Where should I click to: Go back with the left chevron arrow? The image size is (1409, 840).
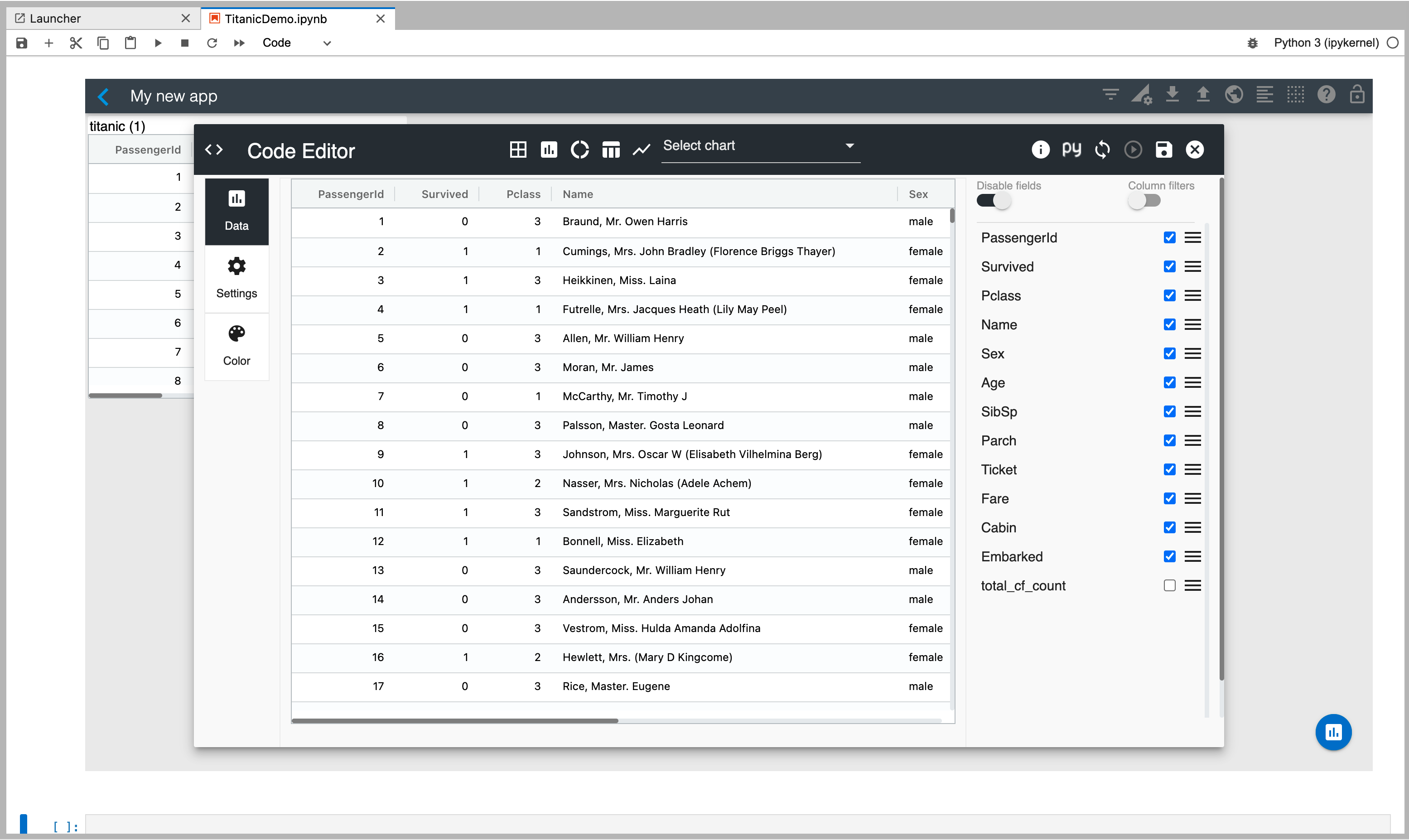104,96
